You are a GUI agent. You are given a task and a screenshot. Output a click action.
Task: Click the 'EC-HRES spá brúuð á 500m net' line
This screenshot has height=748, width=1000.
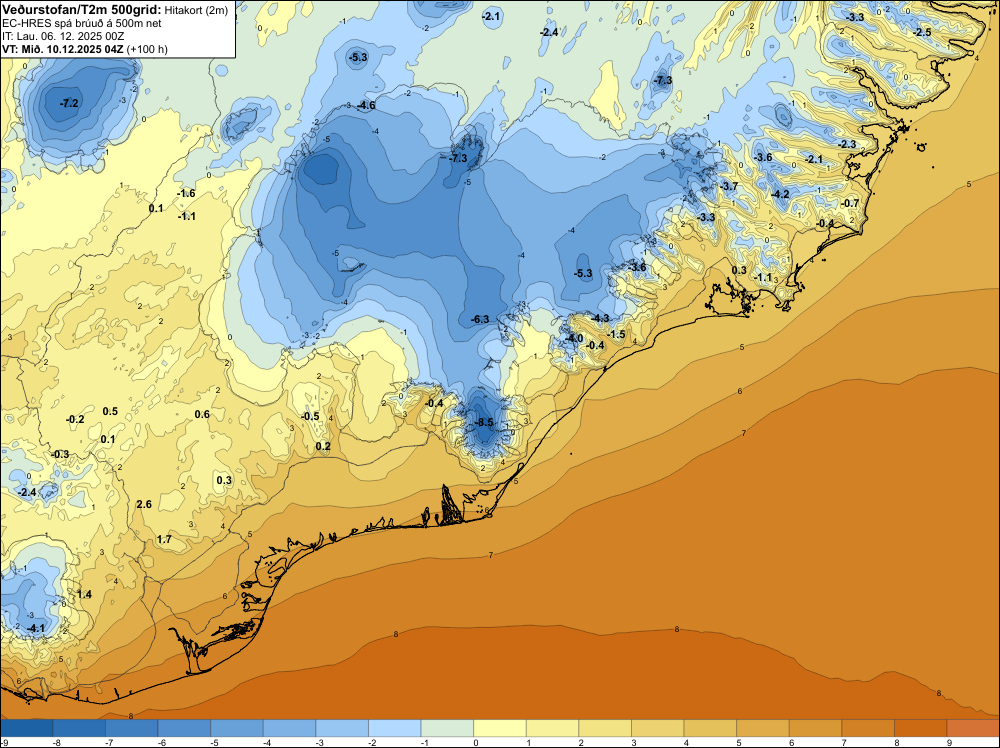(82, 23)
